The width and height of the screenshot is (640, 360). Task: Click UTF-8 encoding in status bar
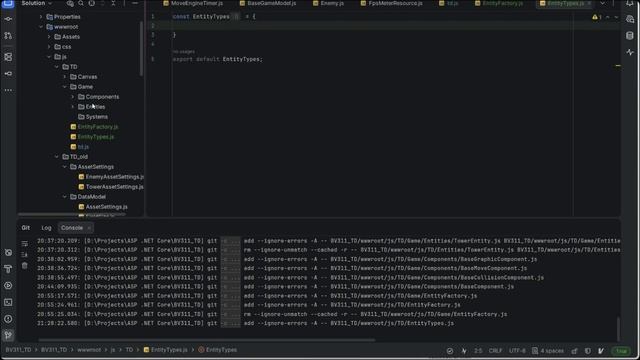pos(517,351)
